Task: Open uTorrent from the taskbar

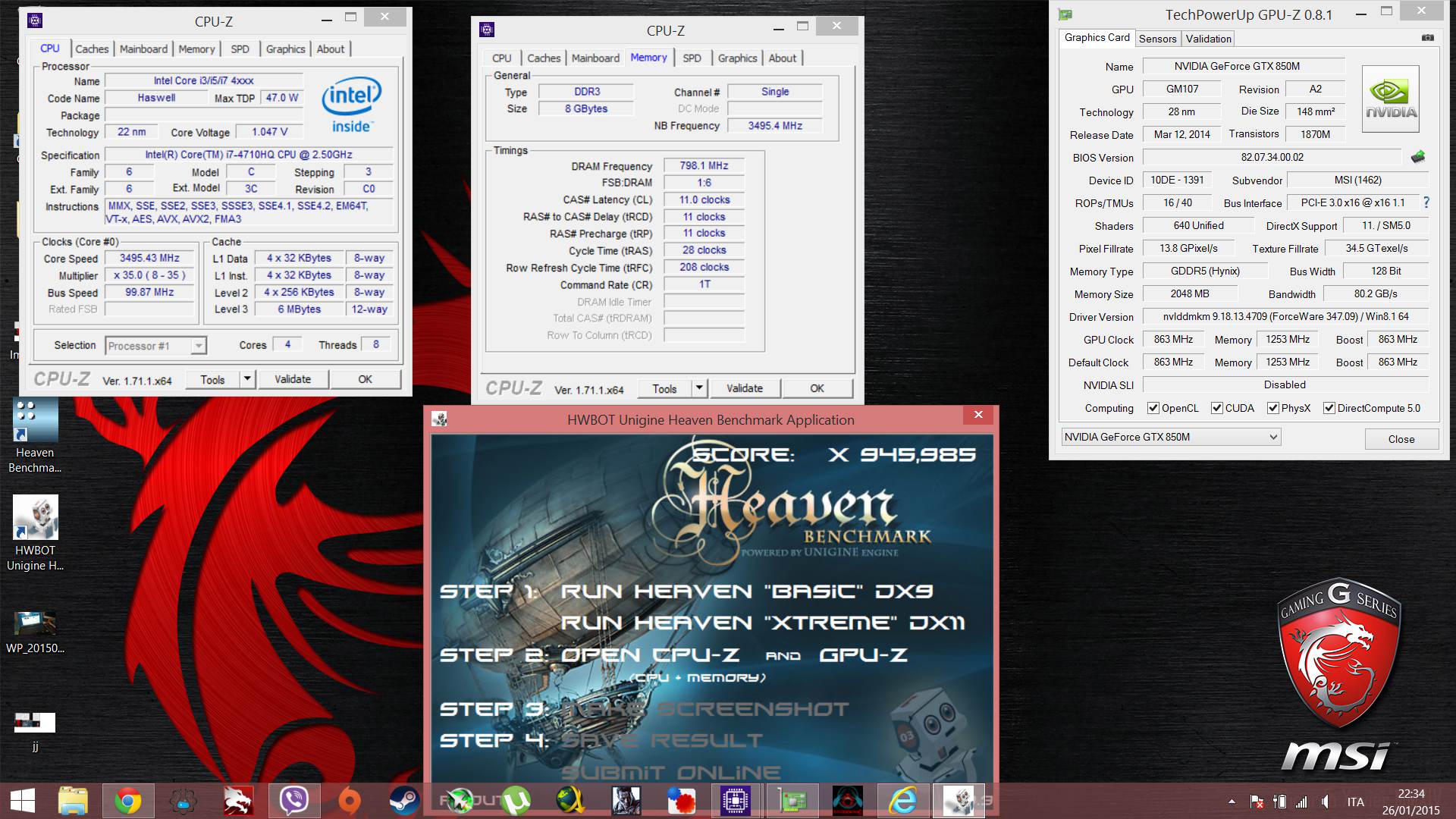Action: pos(516,801)
